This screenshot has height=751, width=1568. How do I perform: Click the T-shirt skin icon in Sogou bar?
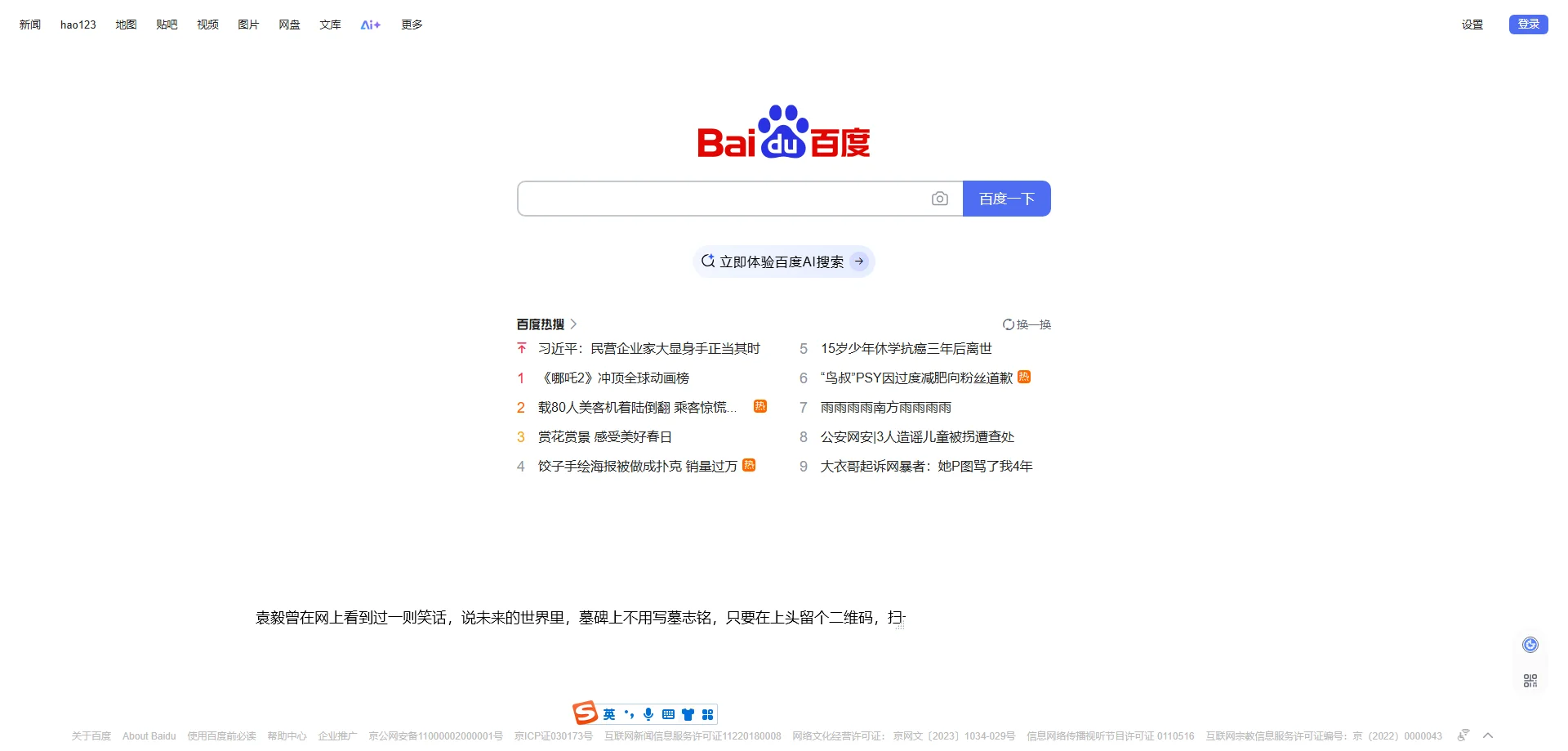tap(688, 713)
